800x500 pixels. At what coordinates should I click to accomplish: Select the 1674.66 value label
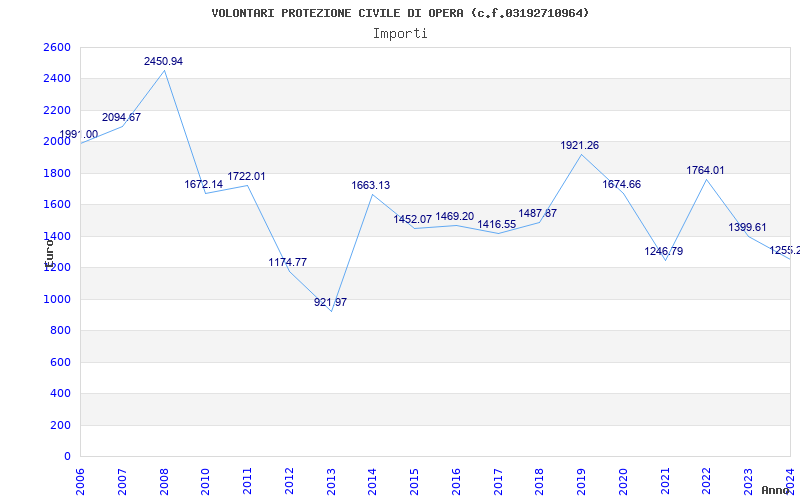click(x=621, y=185)
